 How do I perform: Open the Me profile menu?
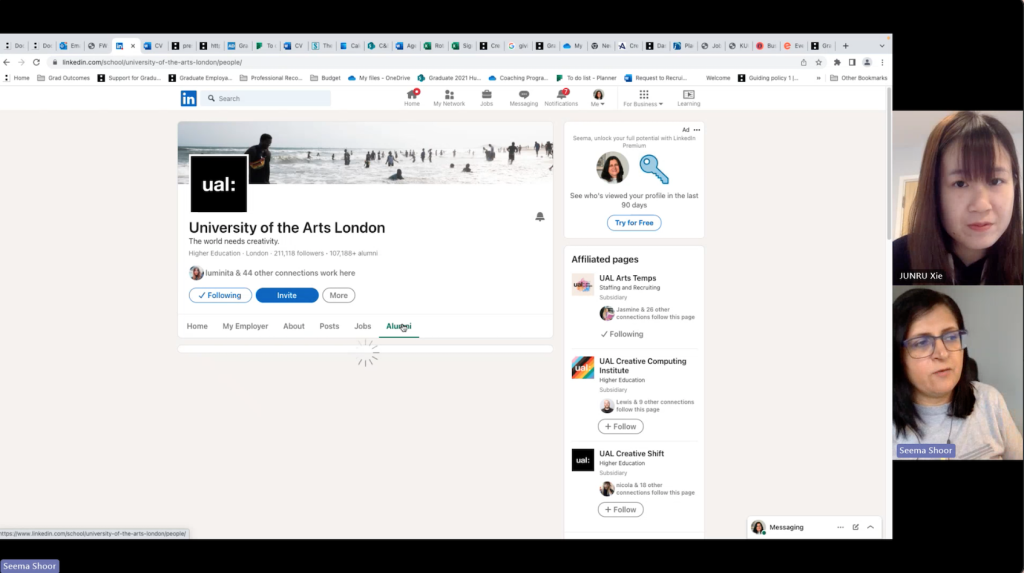pyautogui.click(x=598, y=98)
